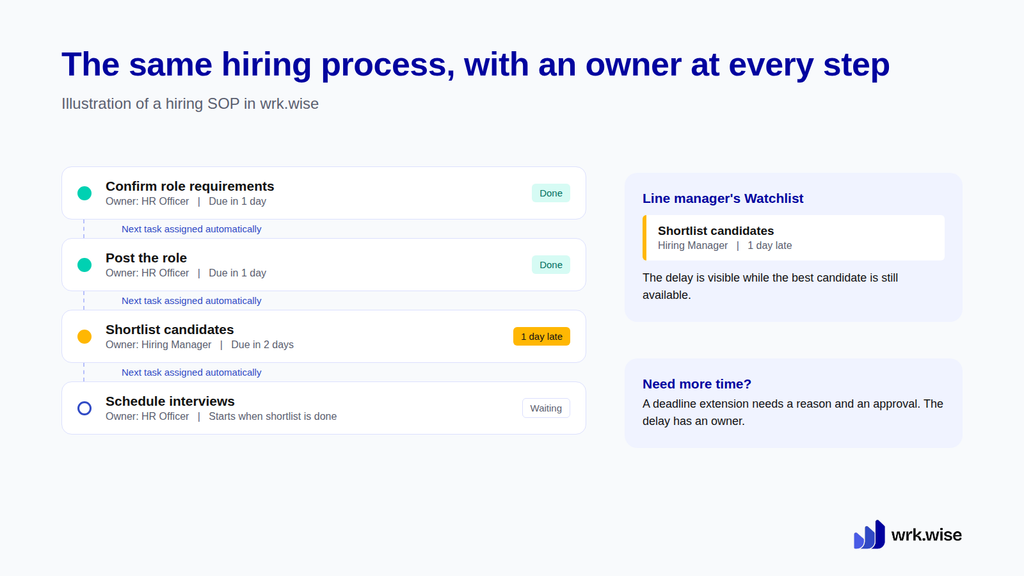Click 'Owner: HR Officer' under Confirm role requirements
1024x576 pixels.
pos(148,202)
